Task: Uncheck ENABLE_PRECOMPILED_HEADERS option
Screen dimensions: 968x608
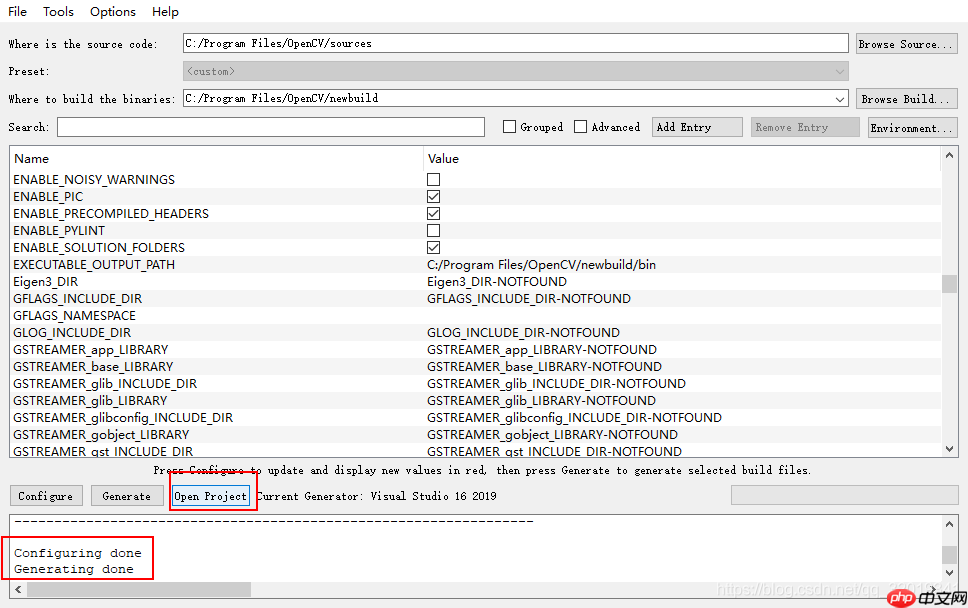Action: pyautogui.click(x=433, y=213)
